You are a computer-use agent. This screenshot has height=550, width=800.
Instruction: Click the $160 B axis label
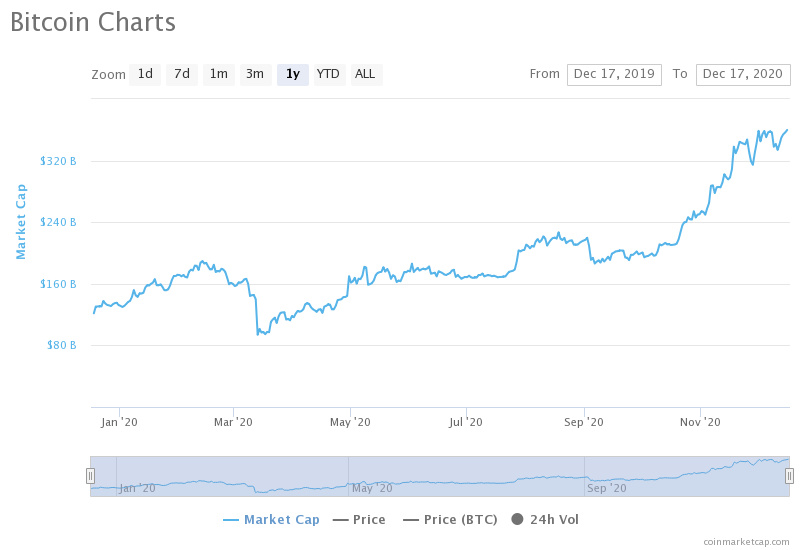pos(58,284)
